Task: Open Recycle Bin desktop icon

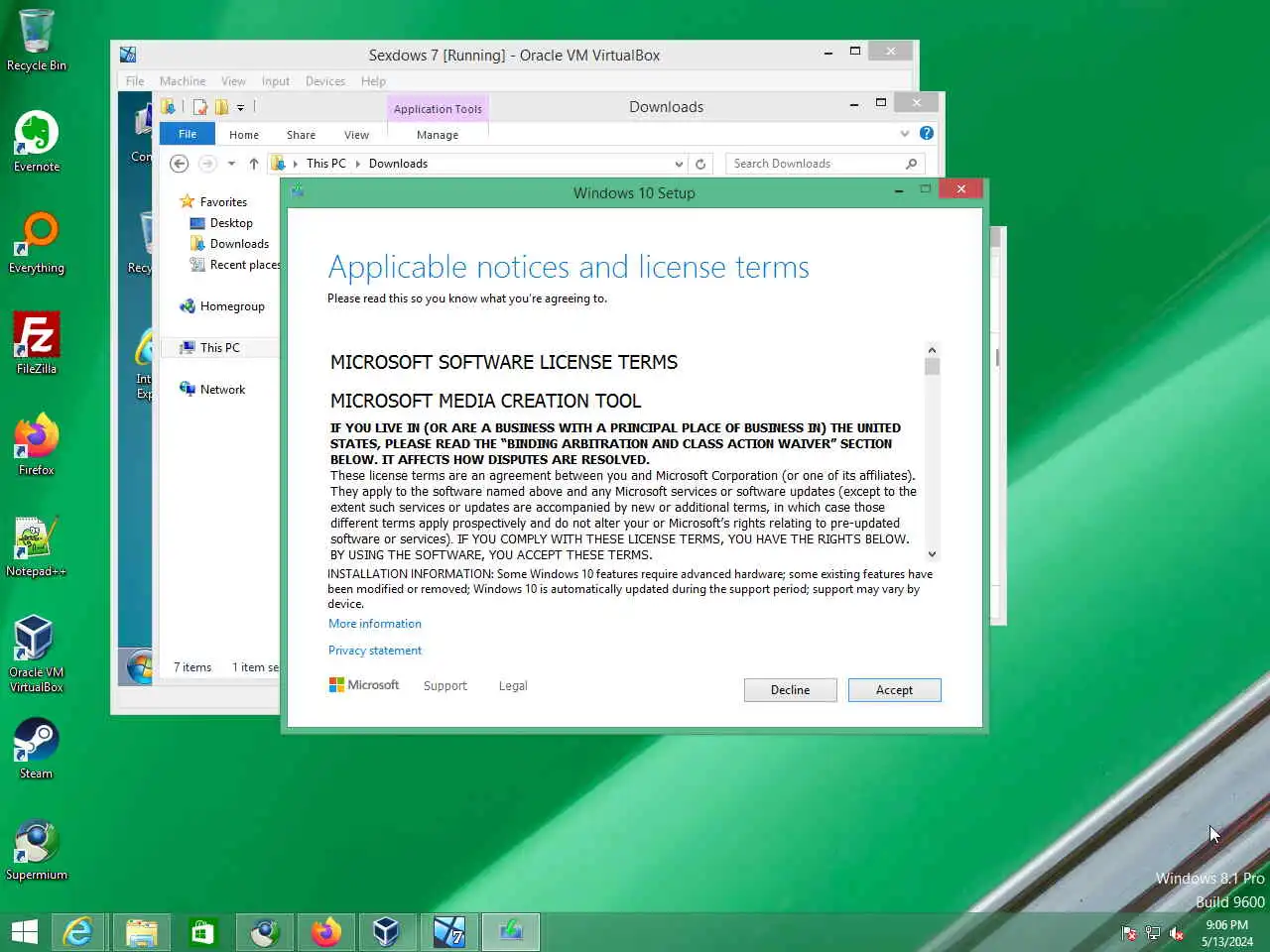Action: coord(37,40)
